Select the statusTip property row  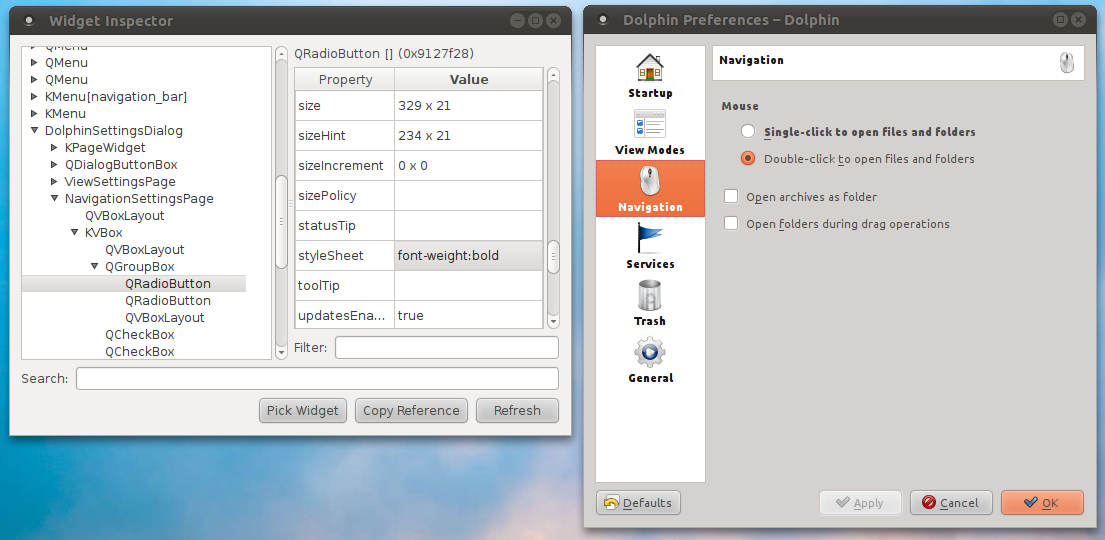419,226
